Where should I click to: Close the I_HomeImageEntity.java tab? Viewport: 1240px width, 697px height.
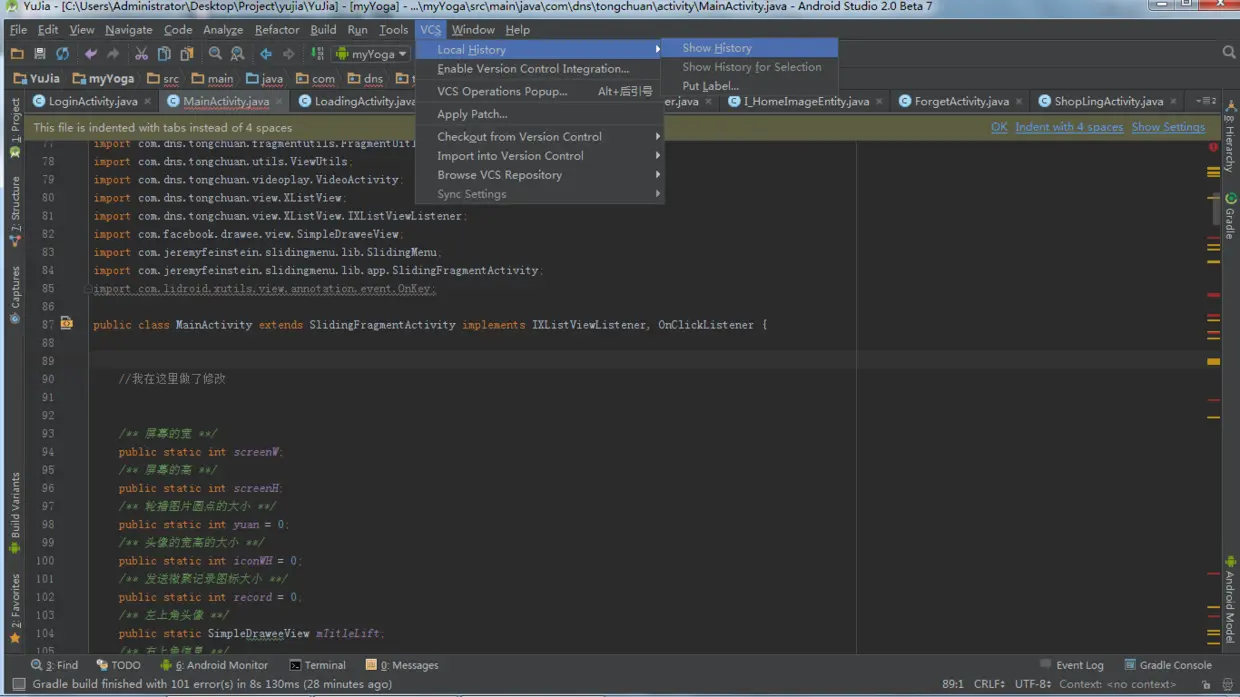point(879,102)
